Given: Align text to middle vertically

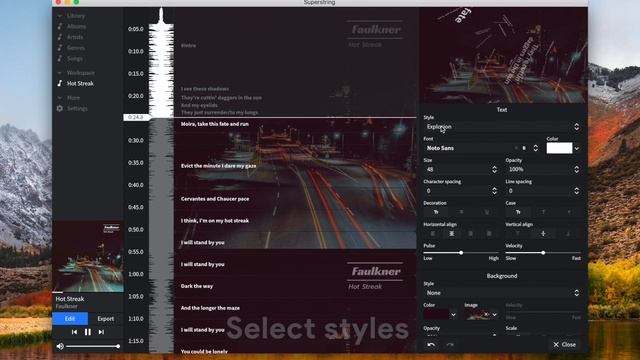Looking at the screenshot, I should pyautogui.click(x=543, y=234).
